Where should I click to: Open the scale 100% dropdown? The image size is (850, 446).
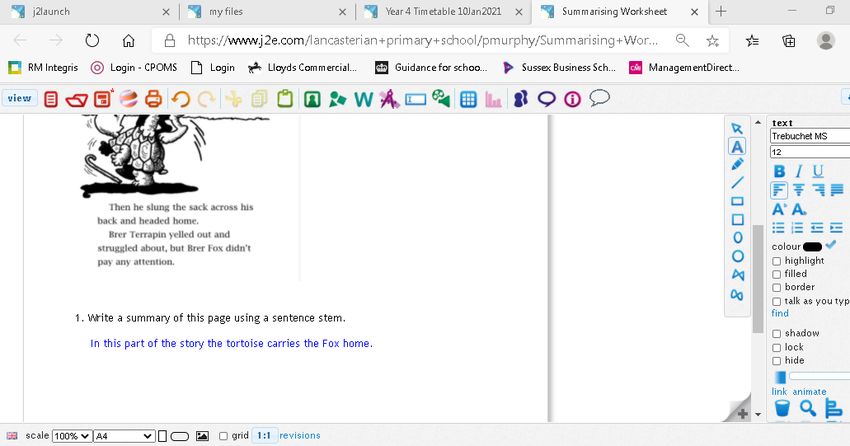pyautogui.click(x=72, y=436)
